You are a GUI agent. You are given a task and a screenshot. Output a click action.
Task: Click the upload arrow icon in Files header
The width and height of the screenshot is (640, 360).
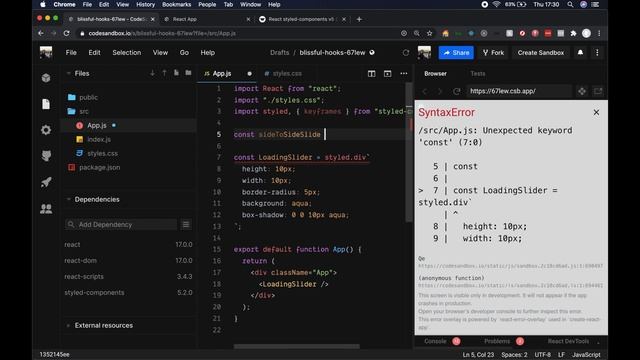pyautogui.click(x=164, y=73)
